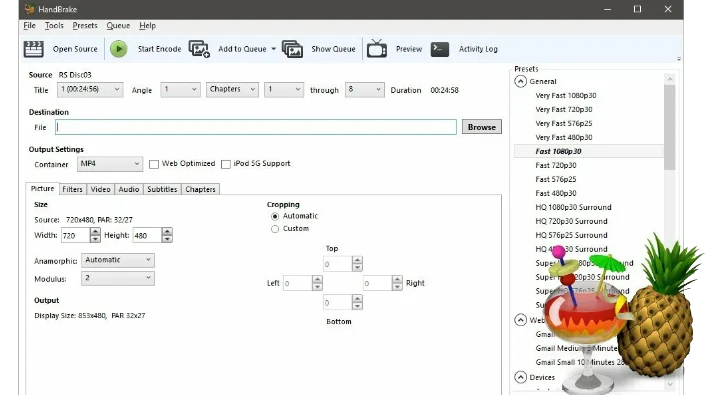The height and width of the screenshot is (395, 706).
Task: Start encoding with the green play icon
Action: tap(119, 49)
